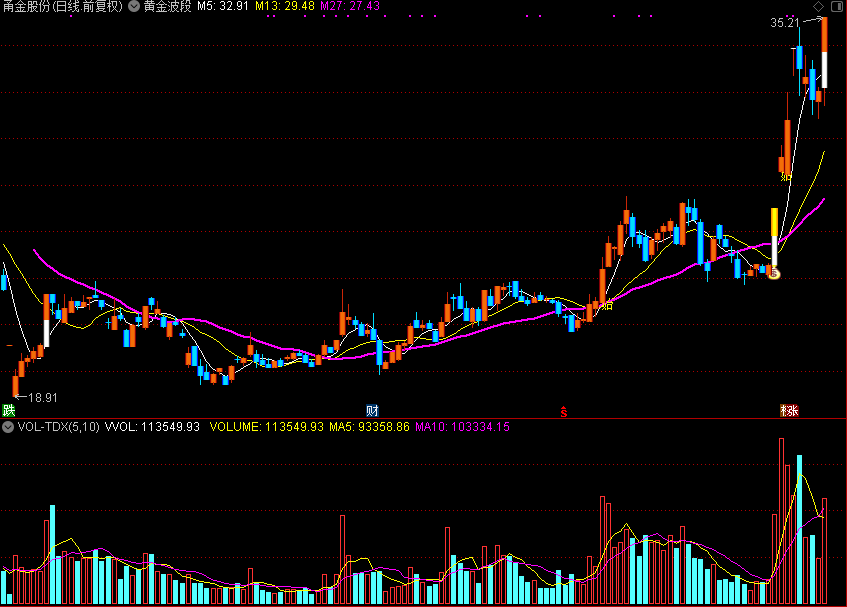Select the M27: 27.43 moving average label
Image resolution: width=847 pixels, height=607 pixels.
350,6
